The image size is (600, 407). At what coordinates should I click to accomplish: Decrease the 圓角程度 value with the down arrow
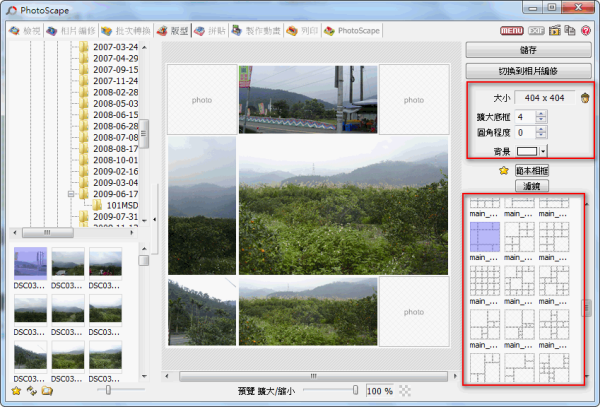pyautogui.click(x=541, y=135)
